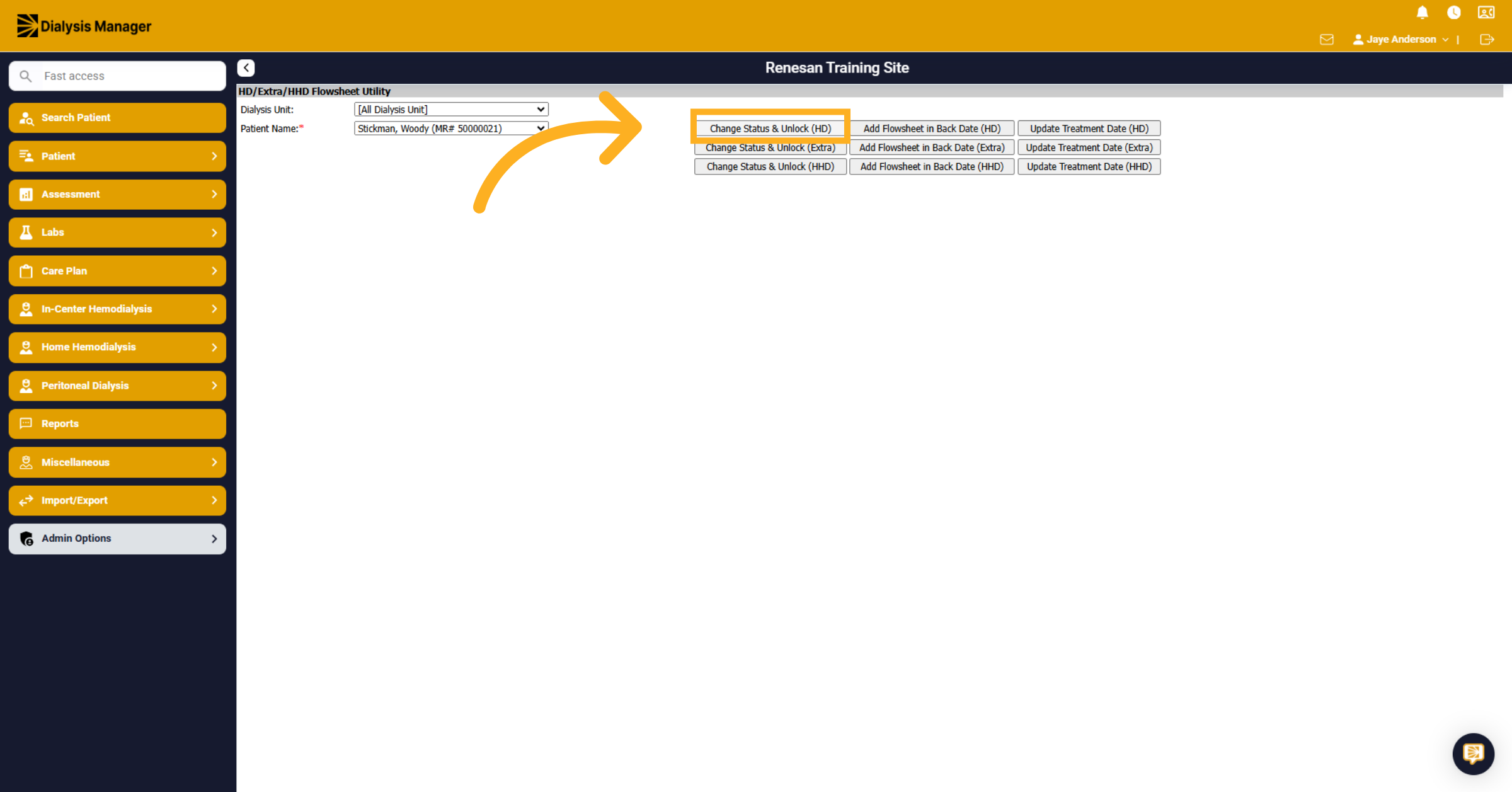The image size is (1512, 792).
Task: Open the clock history icon
Action: tap(1454, 13)
